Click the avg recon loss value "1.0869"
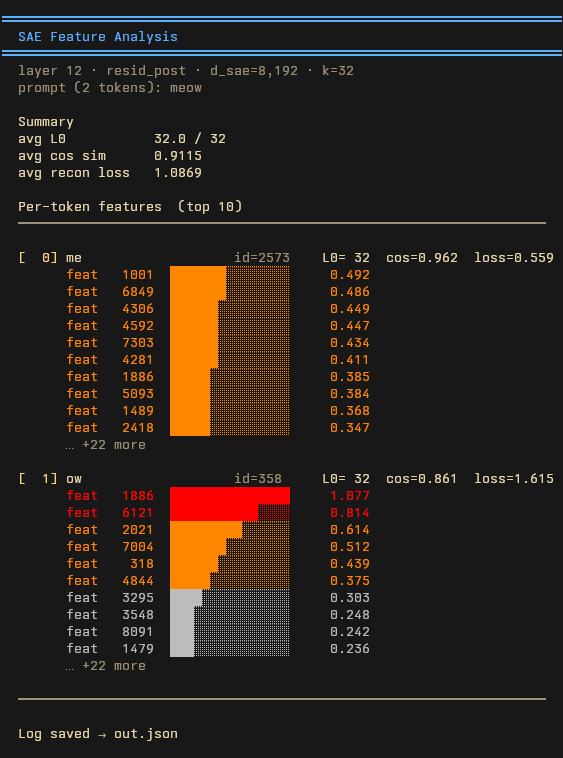 point(178,173)
